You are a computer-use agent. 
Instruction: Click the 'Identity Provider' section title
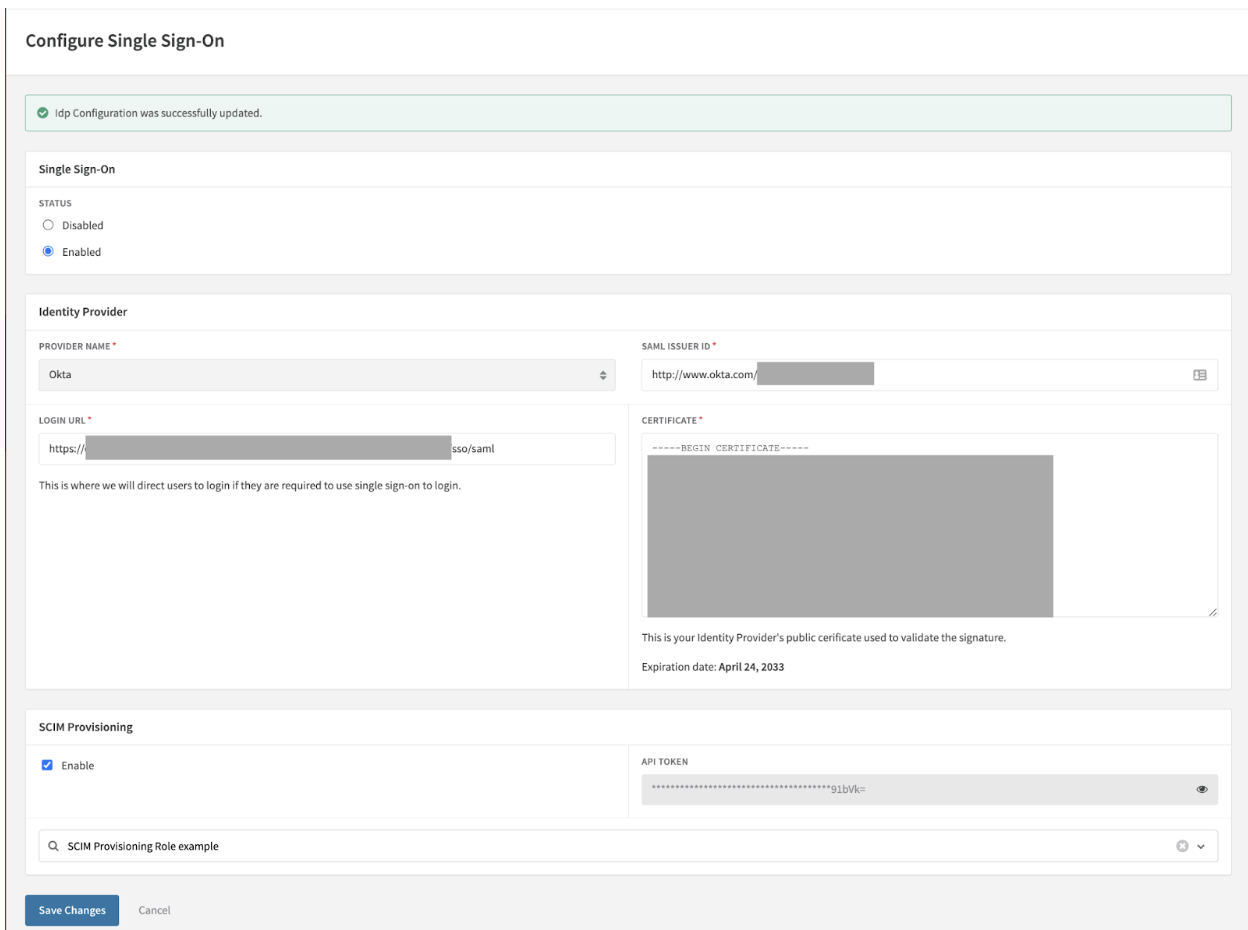coord(82,312)
